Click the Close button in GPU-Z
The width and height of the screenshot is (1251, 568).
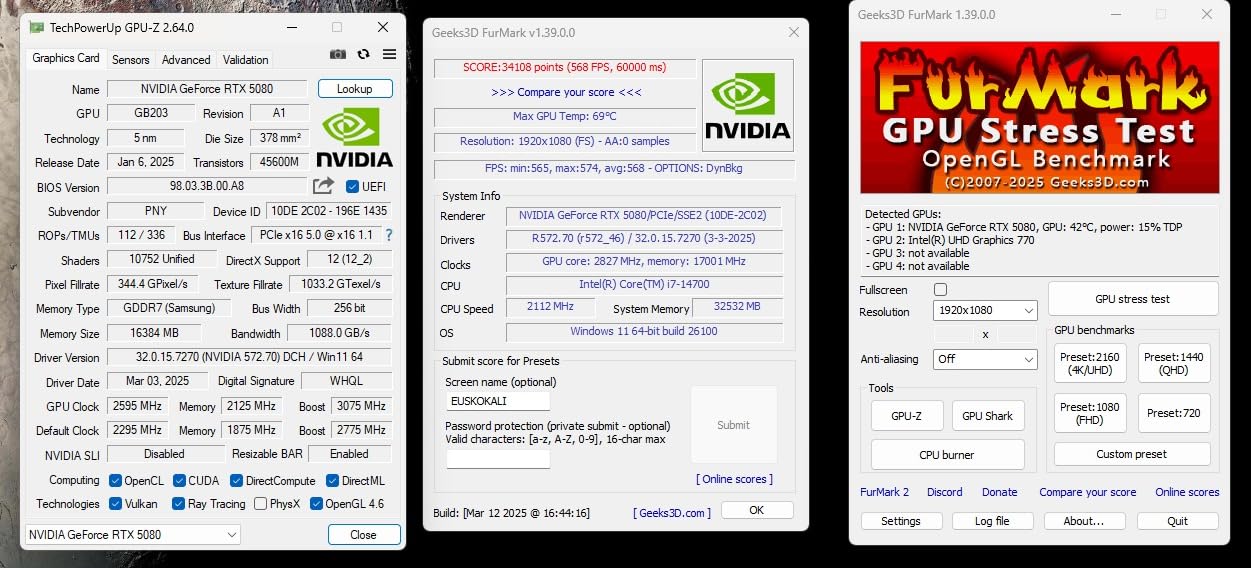click(364, 535)
